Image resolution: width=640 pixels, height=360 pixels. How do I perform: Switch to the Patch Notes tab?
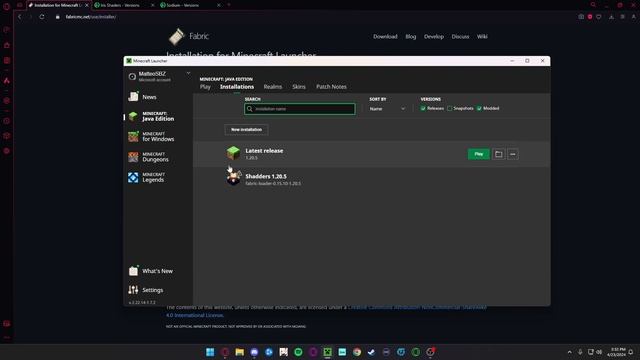331,87
